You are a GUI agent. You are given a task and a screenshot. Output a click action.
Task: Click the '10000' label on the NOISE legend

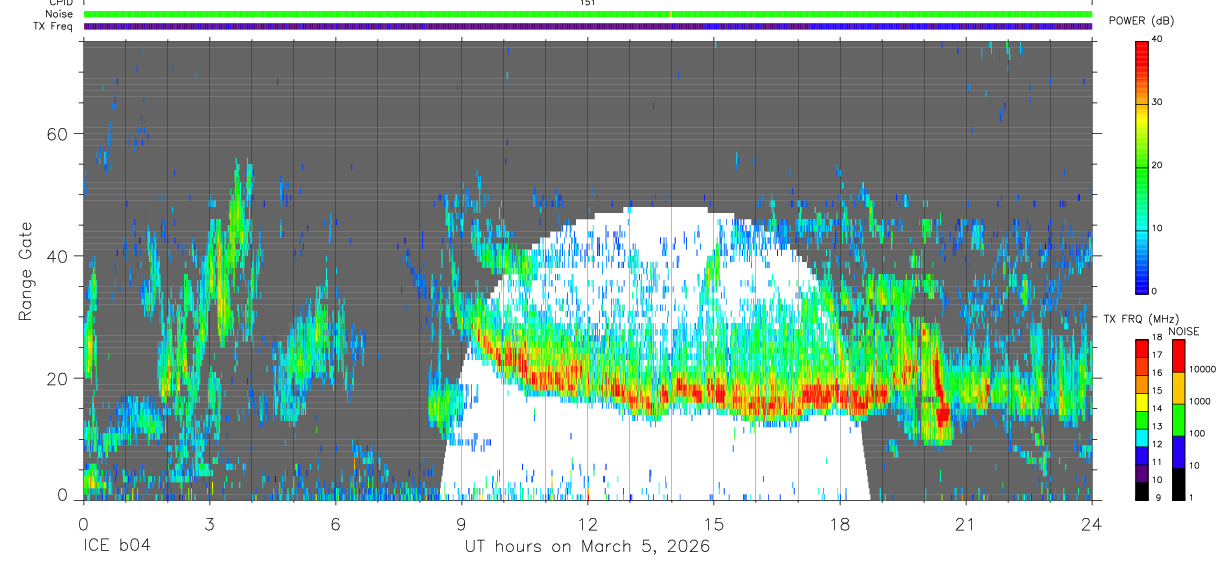[x=1203, y=371]
